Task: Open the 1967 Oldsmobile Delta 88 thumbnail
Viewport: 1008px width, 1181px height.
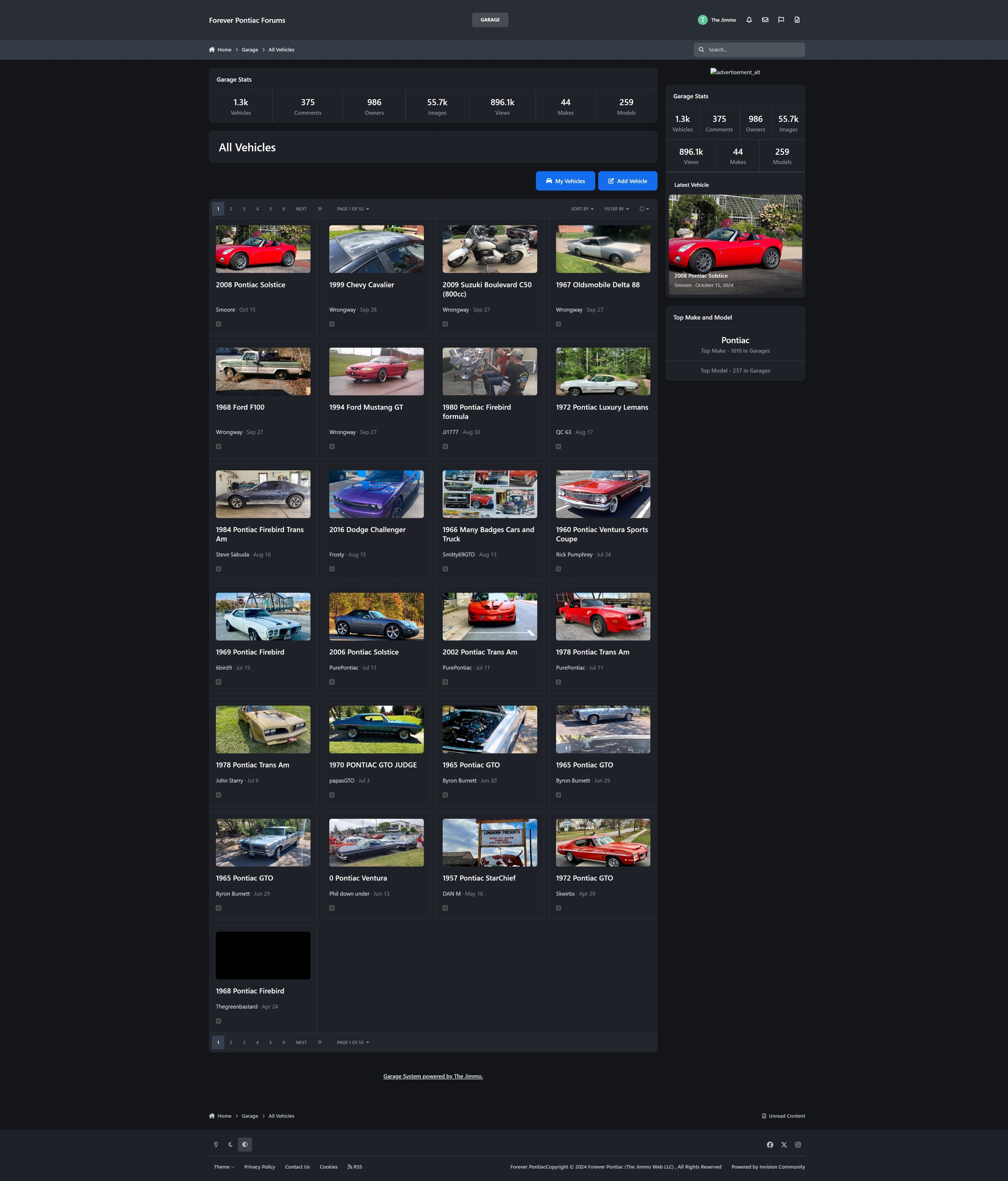Action: point(603,249)
